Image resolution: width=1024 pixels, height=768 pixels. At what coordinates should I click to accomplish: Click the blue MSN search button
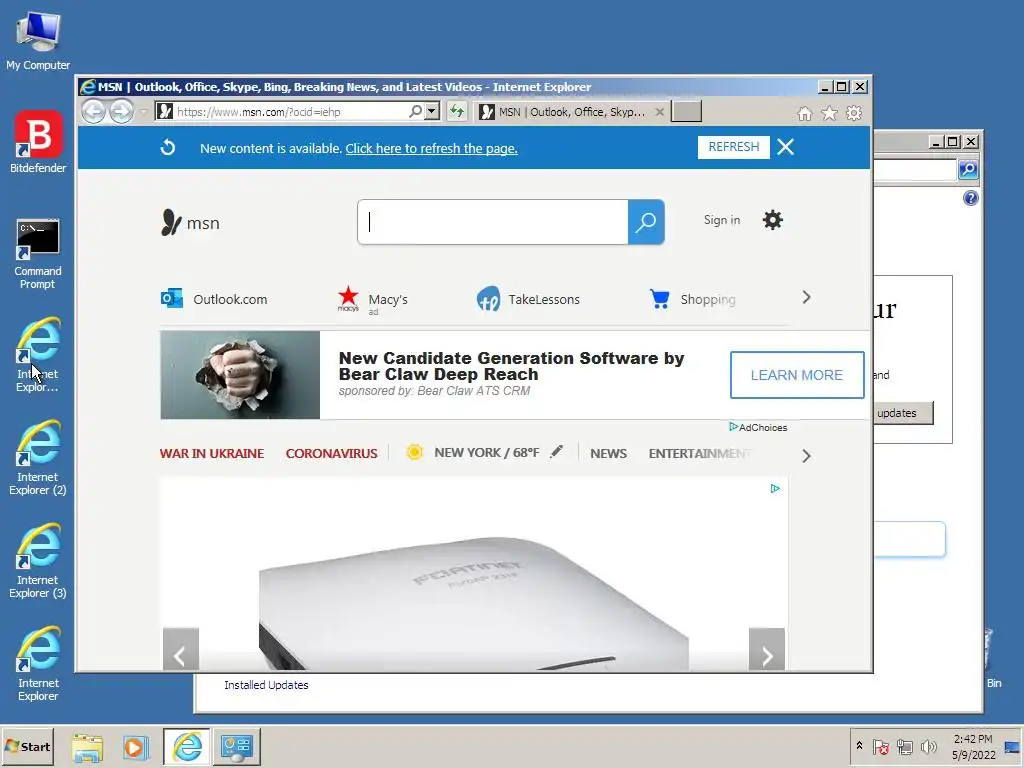(646, 222)
